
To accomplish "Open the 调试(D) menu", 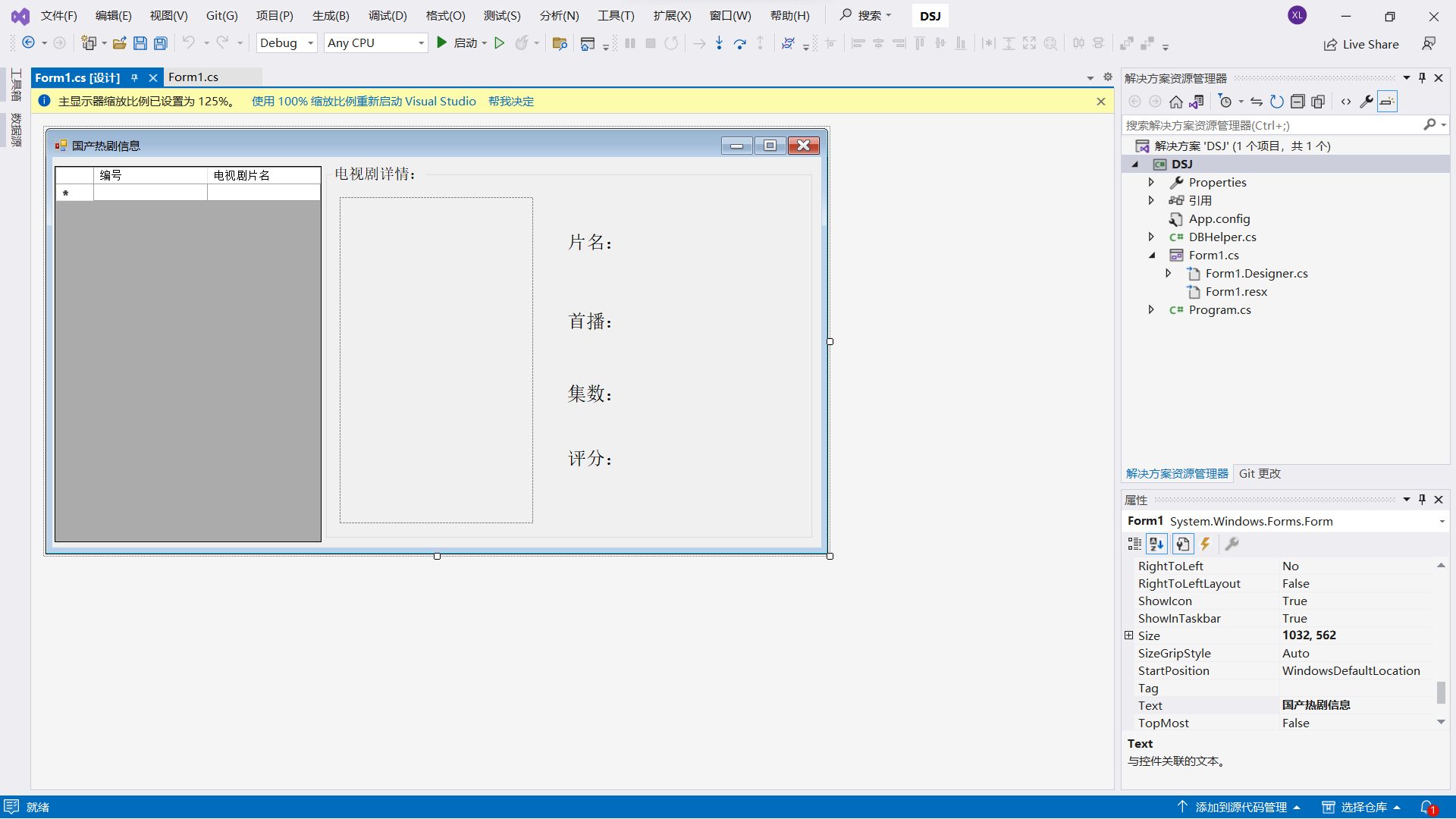I will click(x=388, y=16).
